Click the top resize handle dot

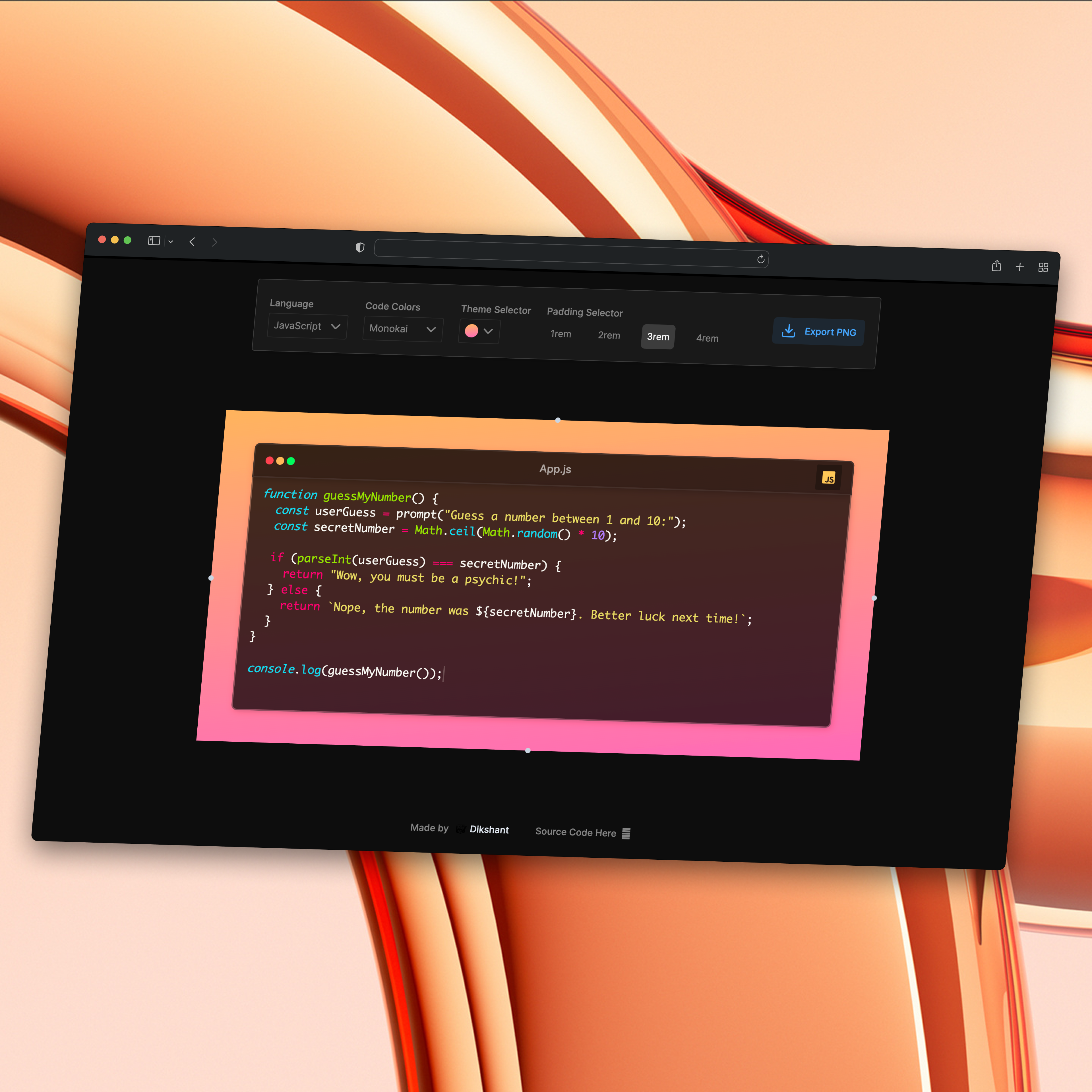(x=558, y=420)
